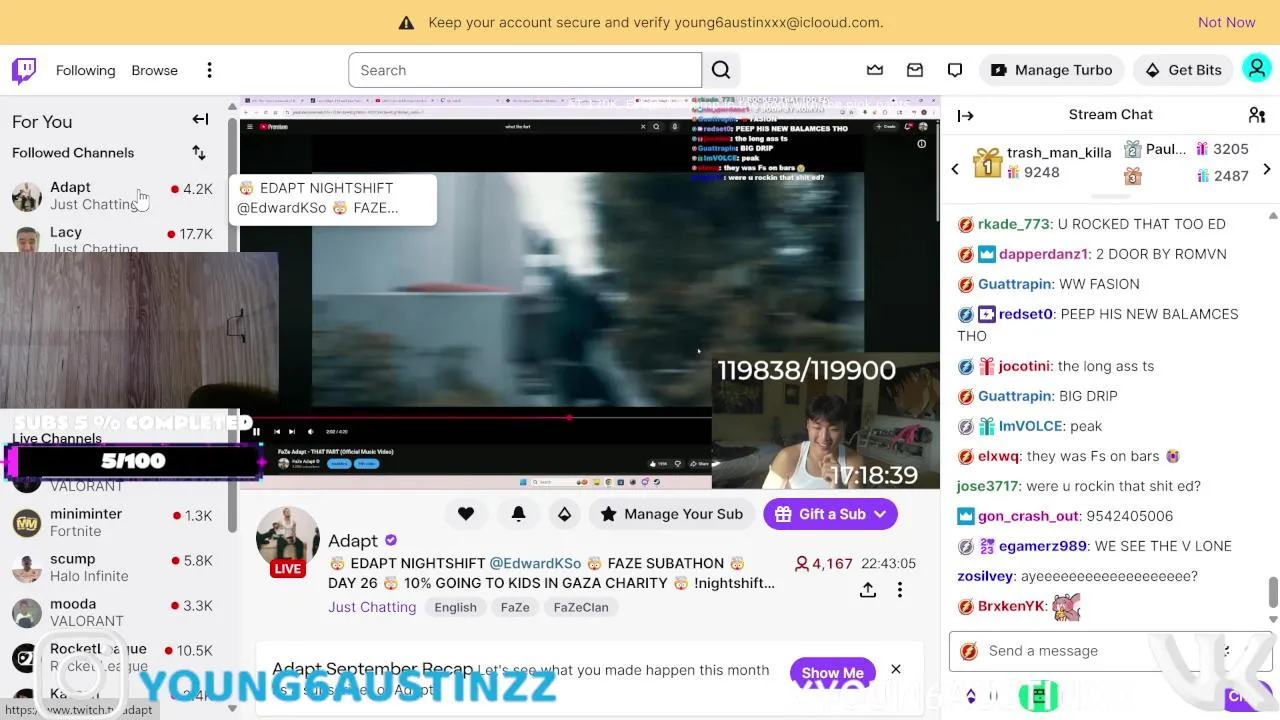1280x720 pixels.
Task: Show previous gift leaderboard entry
Action: point(955,169)
